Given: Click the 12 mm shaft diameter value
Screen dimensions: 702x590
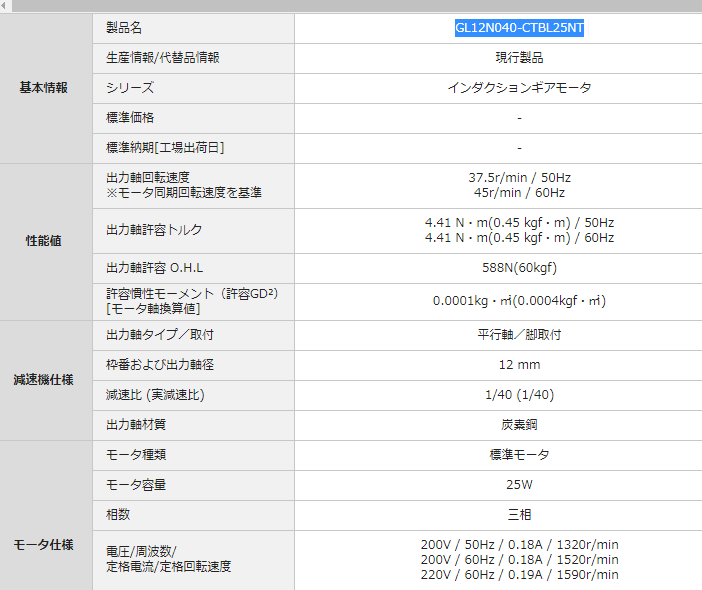Looking at the screenshot, I should click(519, 365).
